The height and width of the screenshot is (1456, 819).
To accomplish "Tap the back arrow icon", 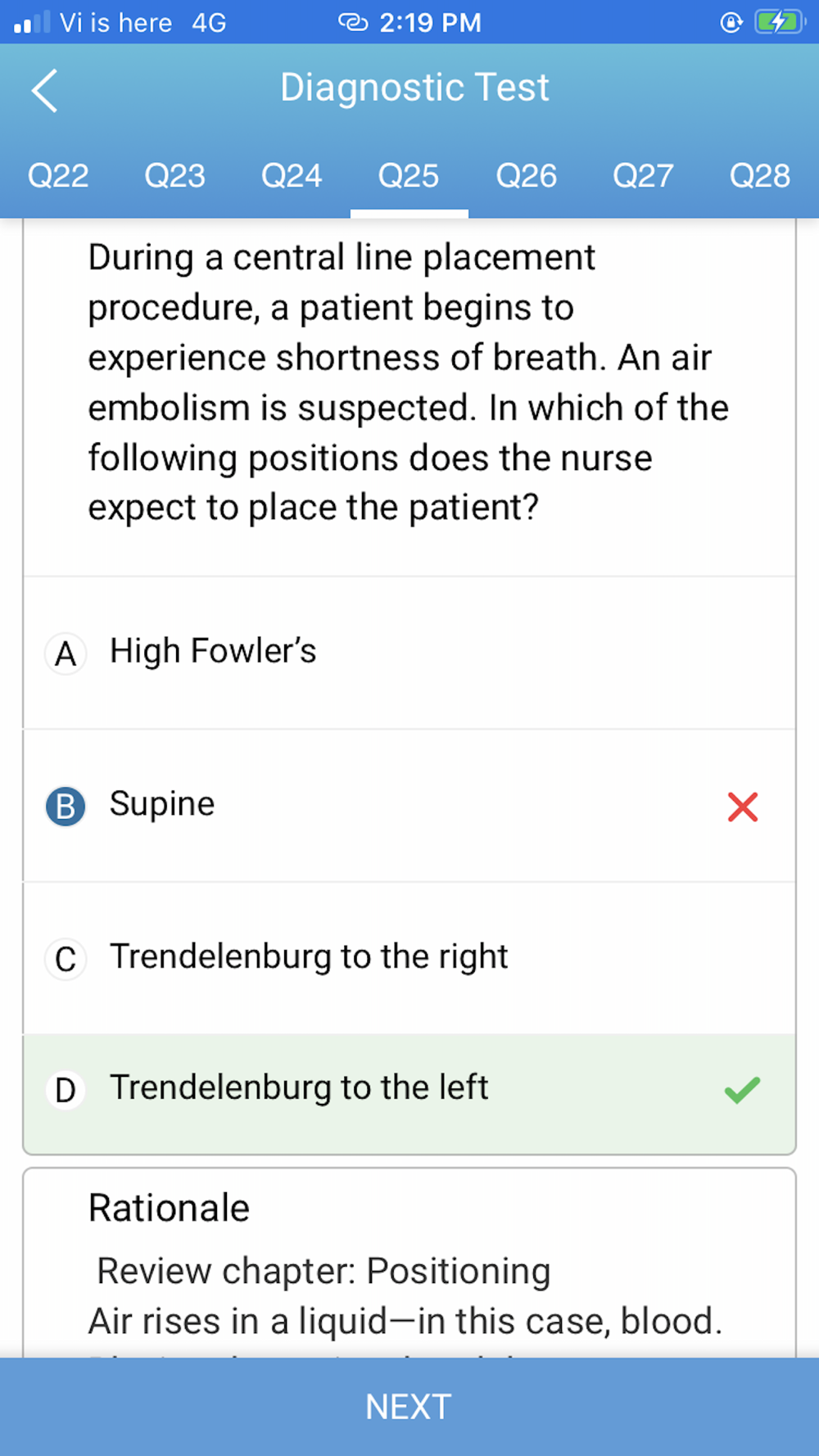I will click(x=44, y=90).
